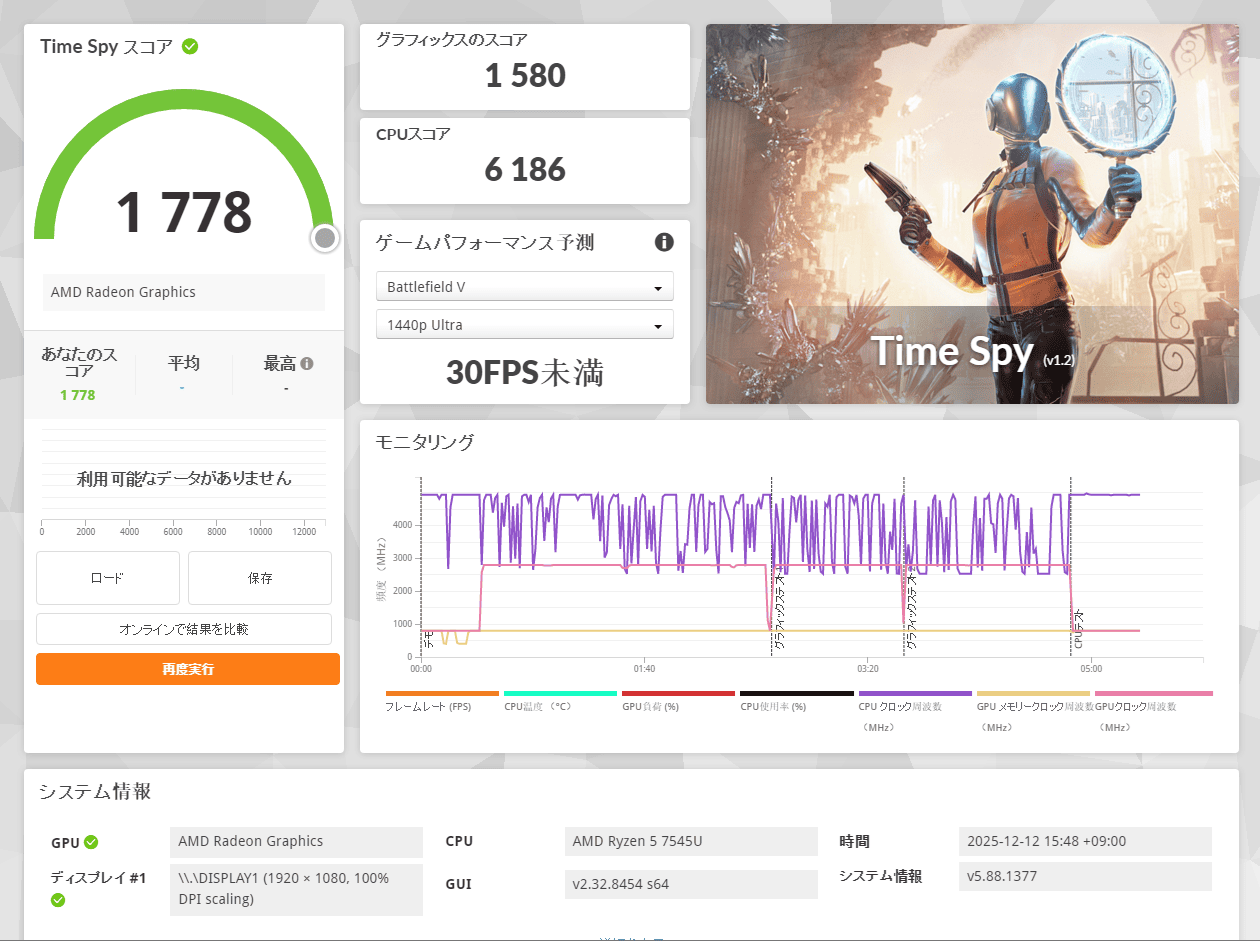Viewport: 1260px width, 941px height.
Task: Click the 01:40 marker on the monitoring chart
Action: (644, 668)
